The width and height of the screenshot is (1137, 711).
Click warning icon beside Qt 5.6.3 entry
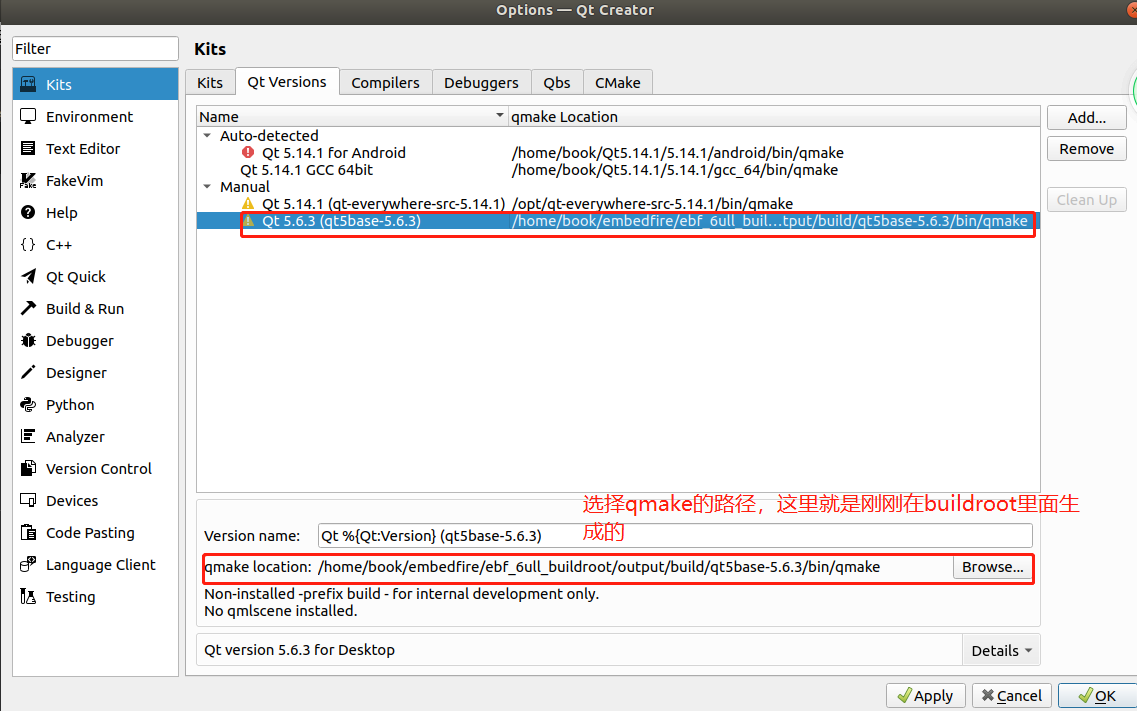[248, 220]
